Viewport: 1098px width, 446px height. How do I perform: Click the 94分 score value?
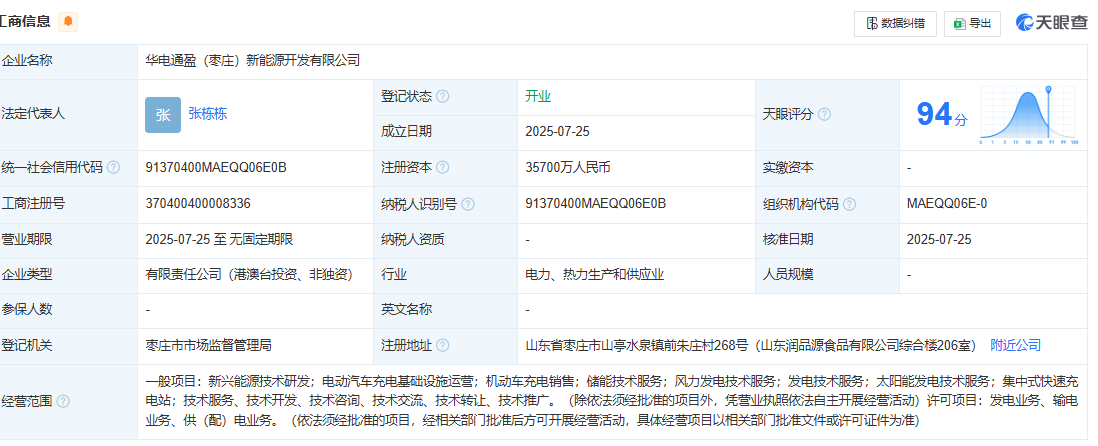click(942, 115)
